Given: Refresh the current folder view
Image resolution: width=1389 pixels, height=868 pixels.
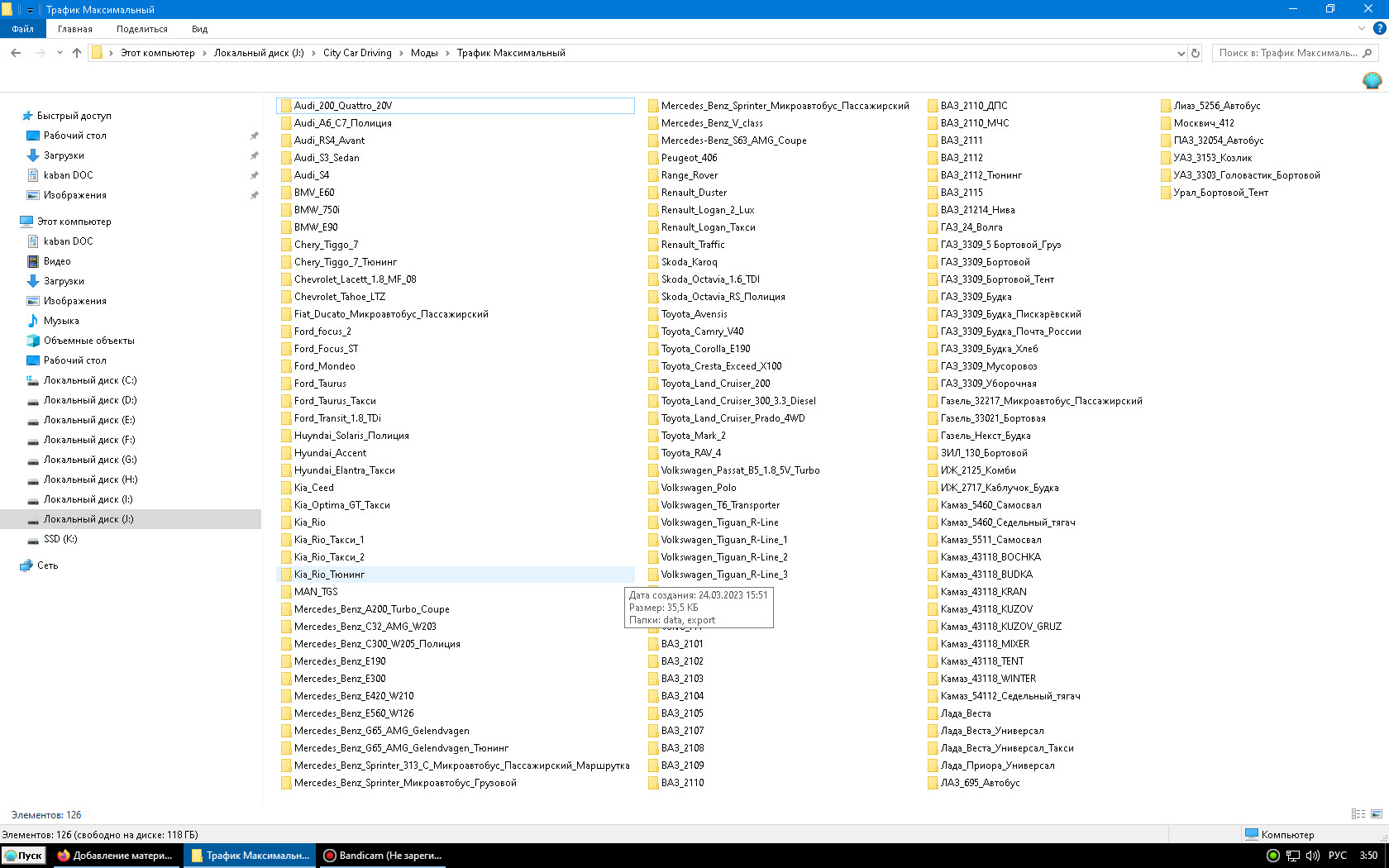Looking at the screenshot, I should pyautogui.click(x=1195, y=53).
